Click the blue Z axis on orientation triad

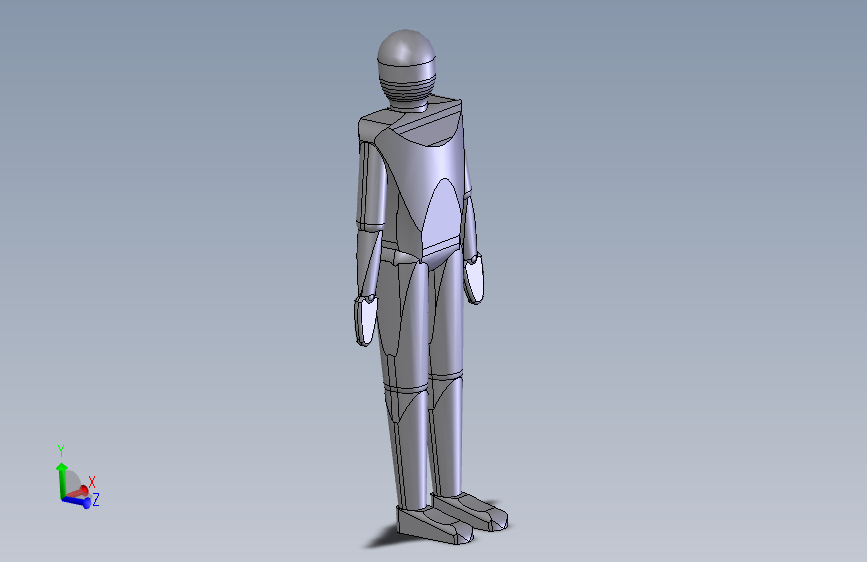[78, 502]
